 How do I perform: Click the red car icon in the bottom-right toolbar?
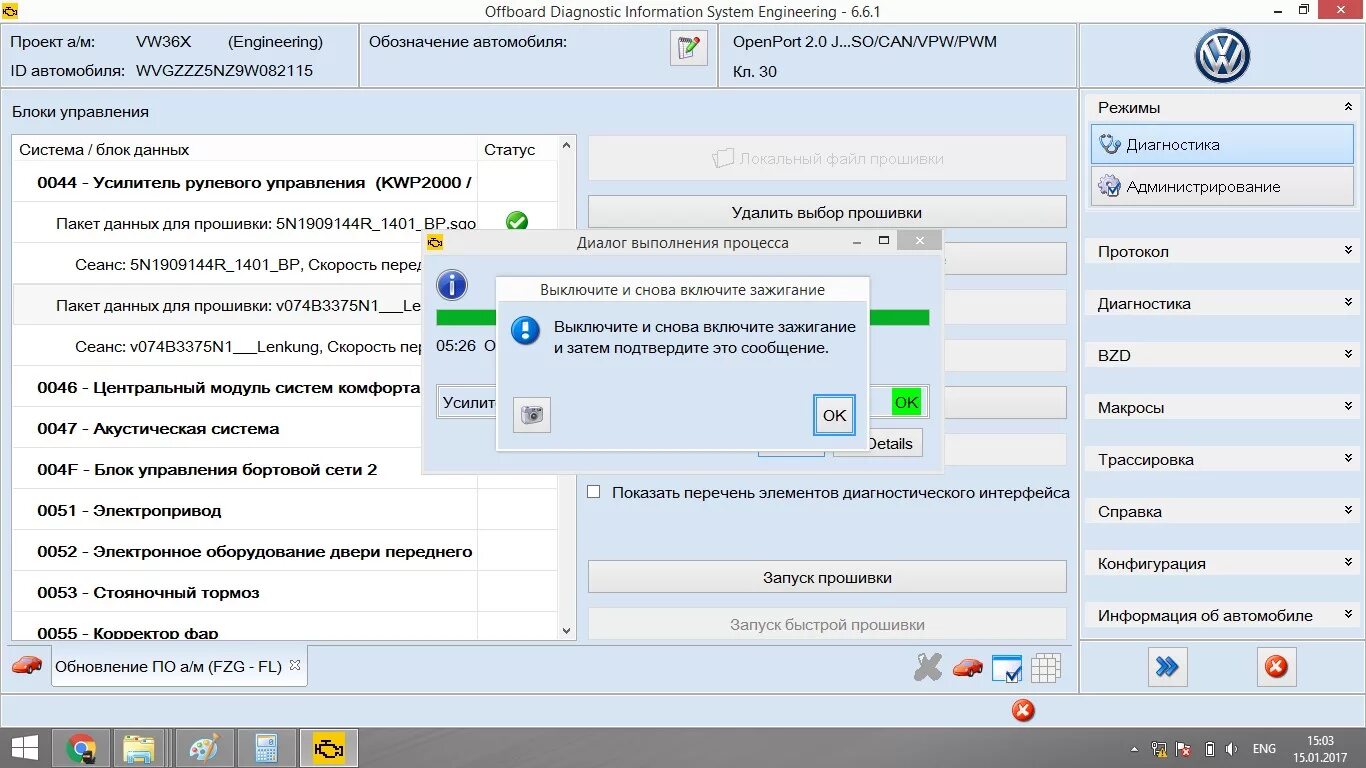(x=967, y=667)
